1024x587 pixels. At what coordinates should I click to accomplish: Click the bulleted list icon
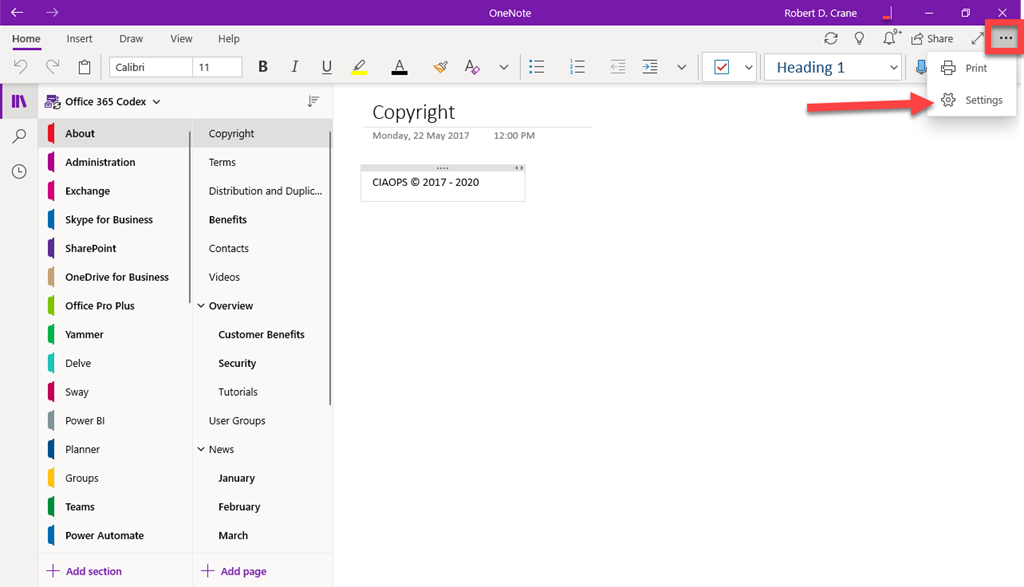pos(537,67)
